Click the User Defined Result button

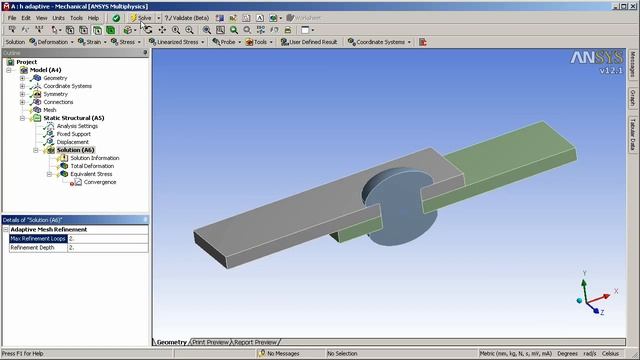pyautogui.click(x=309, y=42)
